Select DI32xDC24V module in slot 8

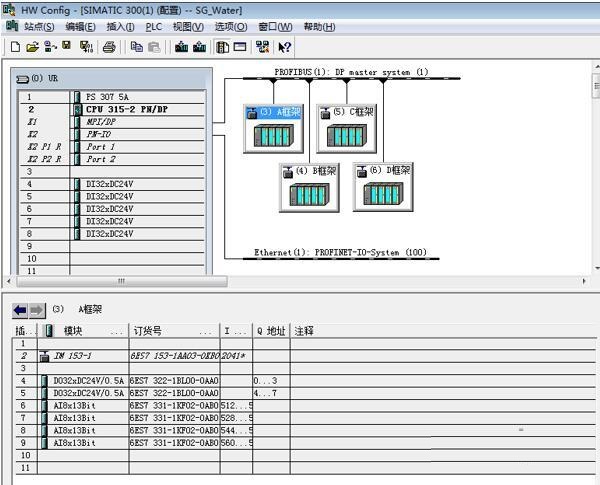[x=112, y=234]
